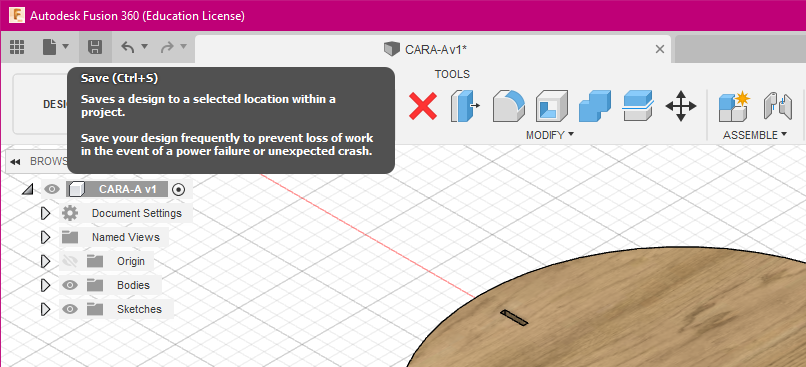
Task: Open the Undo history dropdown arrow
Action: [144, 47]
